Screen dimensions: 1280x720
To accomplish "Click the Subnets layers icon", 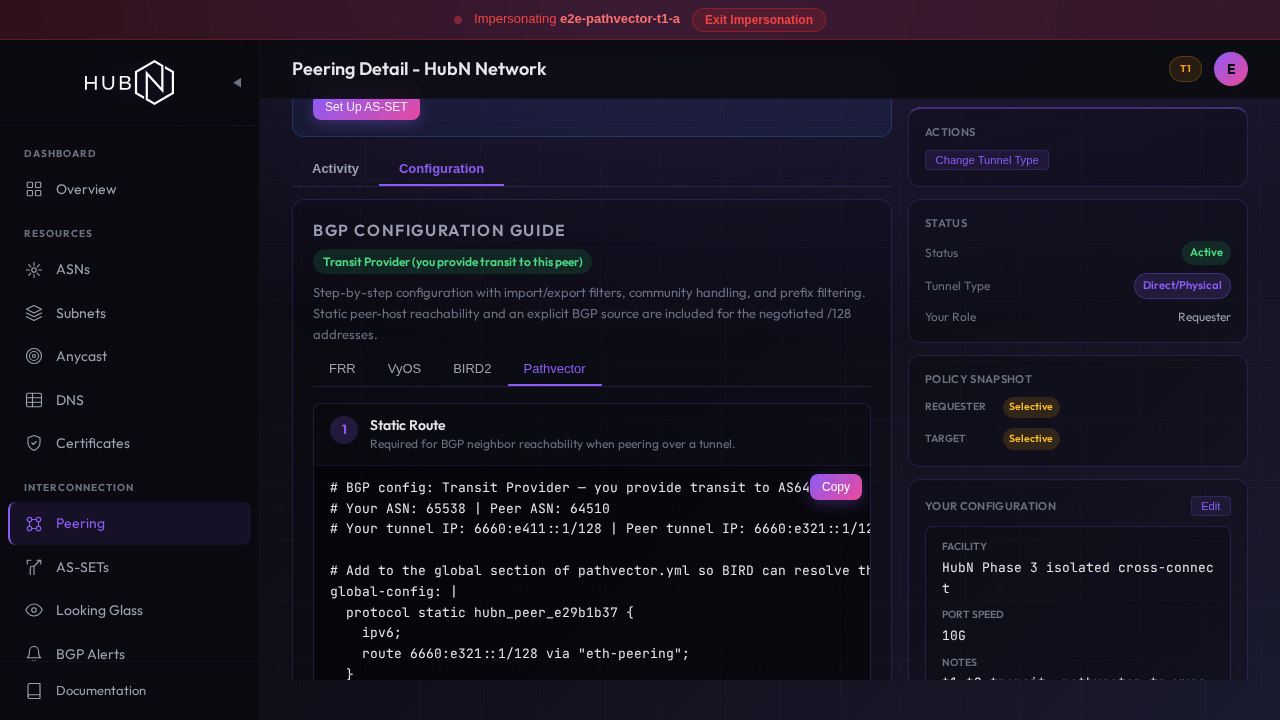I will click(x=34, y=313).
